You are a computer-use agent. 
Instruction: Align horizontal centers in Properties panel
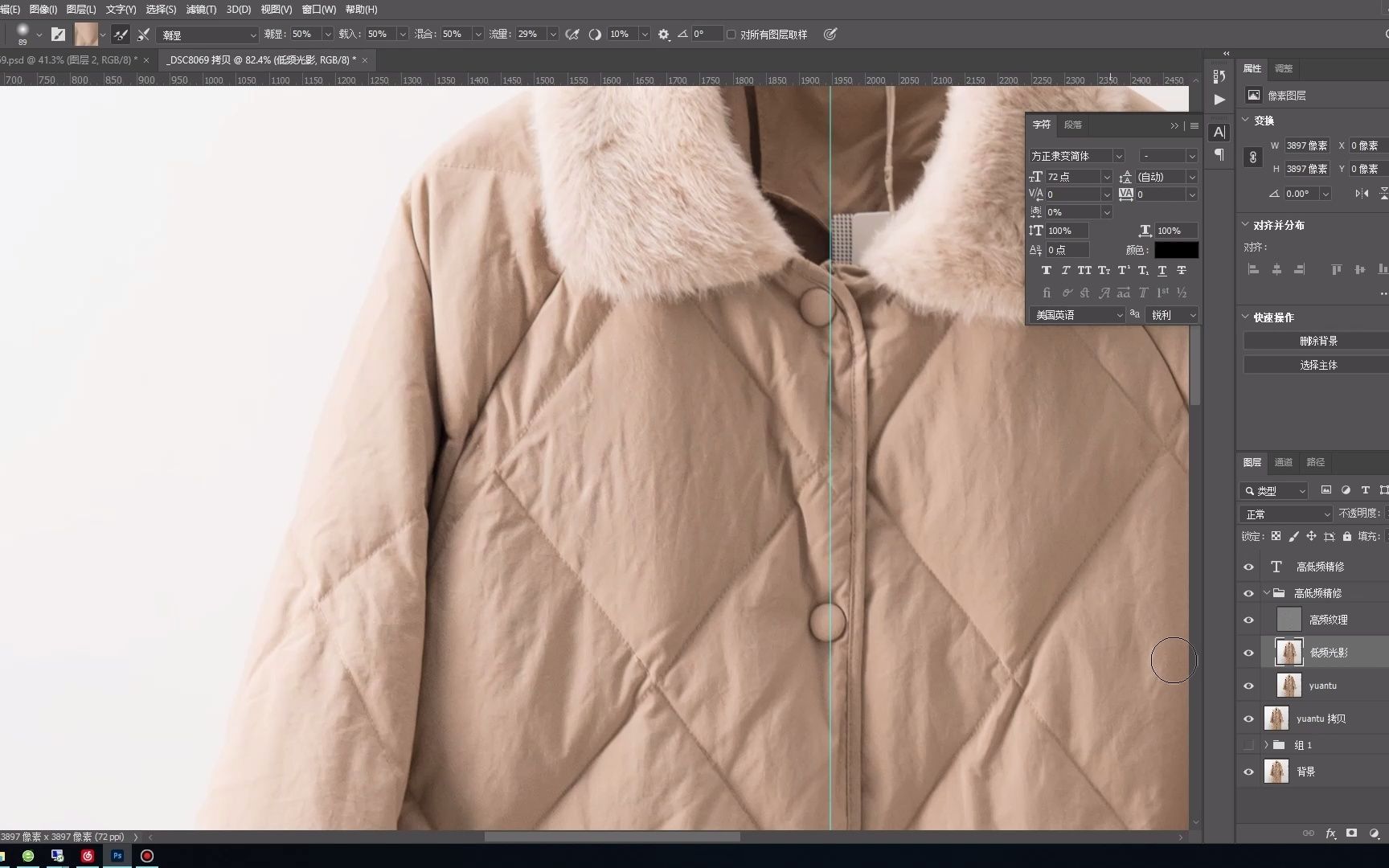1276,270
